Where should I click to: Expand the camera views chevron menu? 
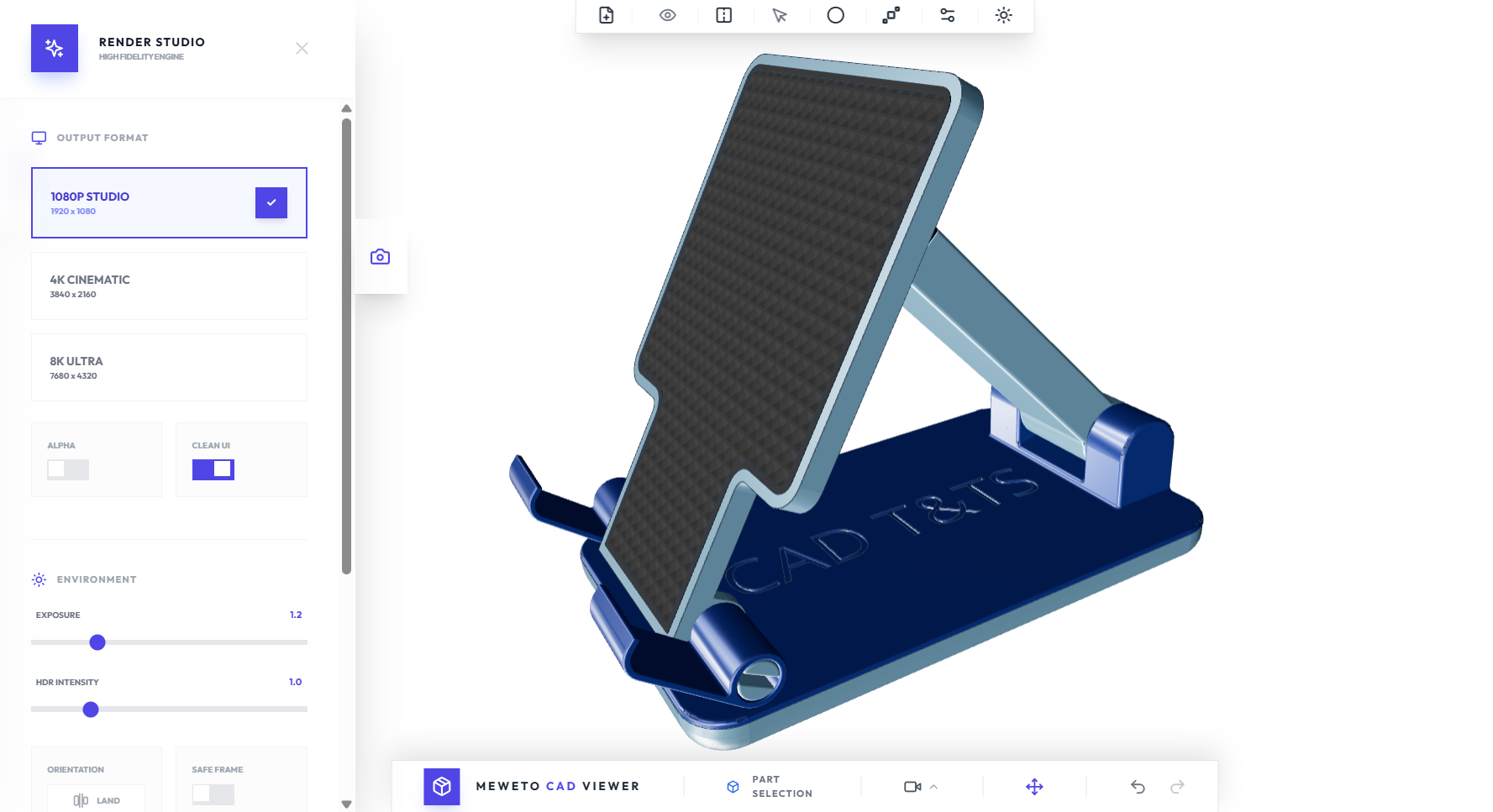pyautogui.click(x=934, y=787)
